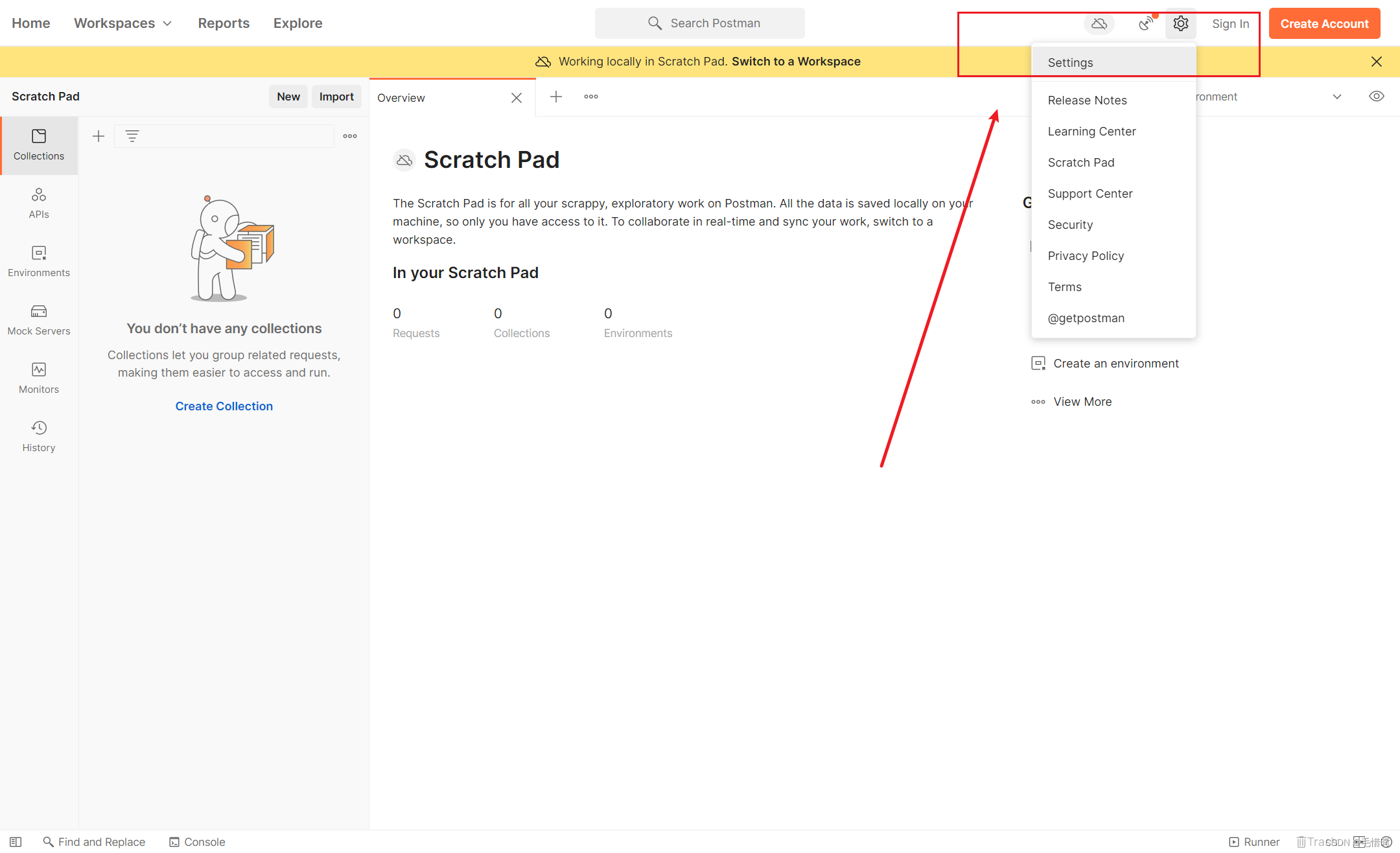Click Sign In
The width and height of the screenshot is (1400, 853).
1230,23
